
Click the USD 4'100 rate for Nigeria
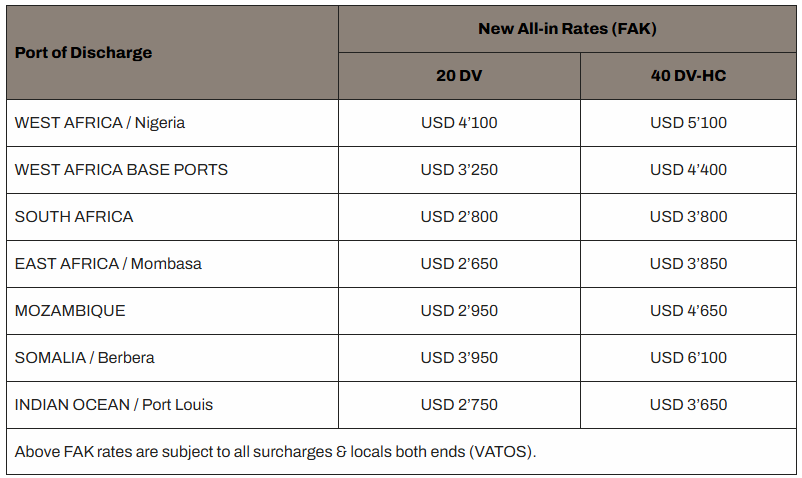coord(459,123)
